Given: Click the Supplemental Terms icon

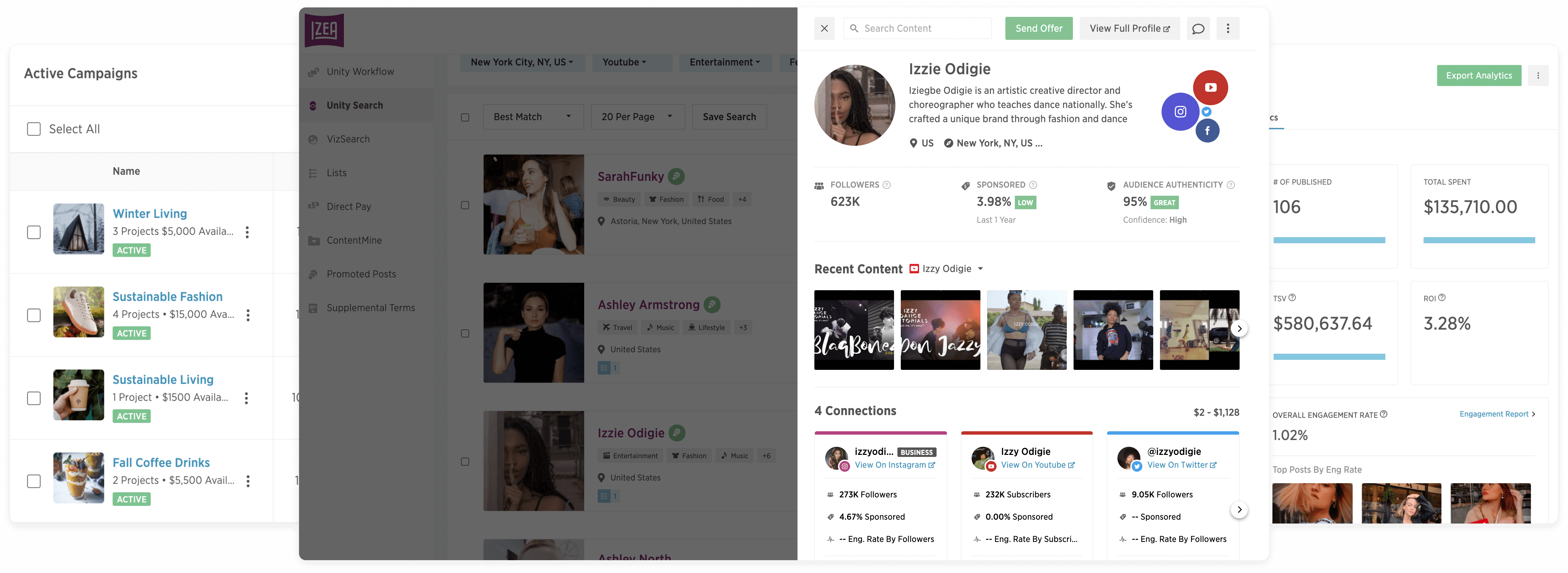Looking at the screenshot, I should coord(313,308).
